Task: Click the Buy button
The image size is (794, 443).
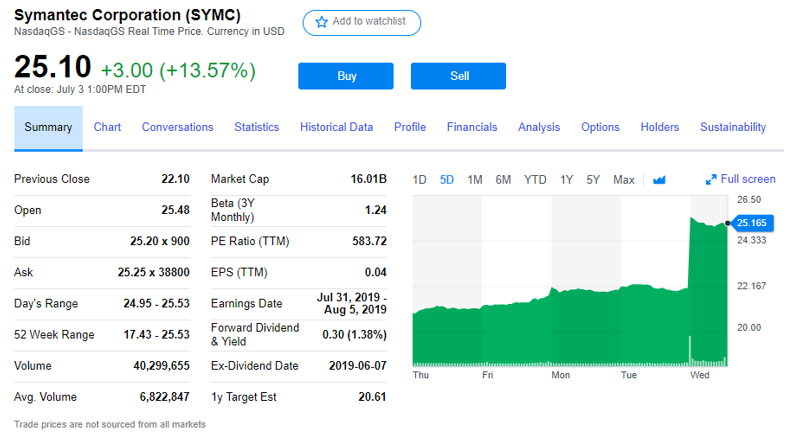Action: (x=346, y=76)
